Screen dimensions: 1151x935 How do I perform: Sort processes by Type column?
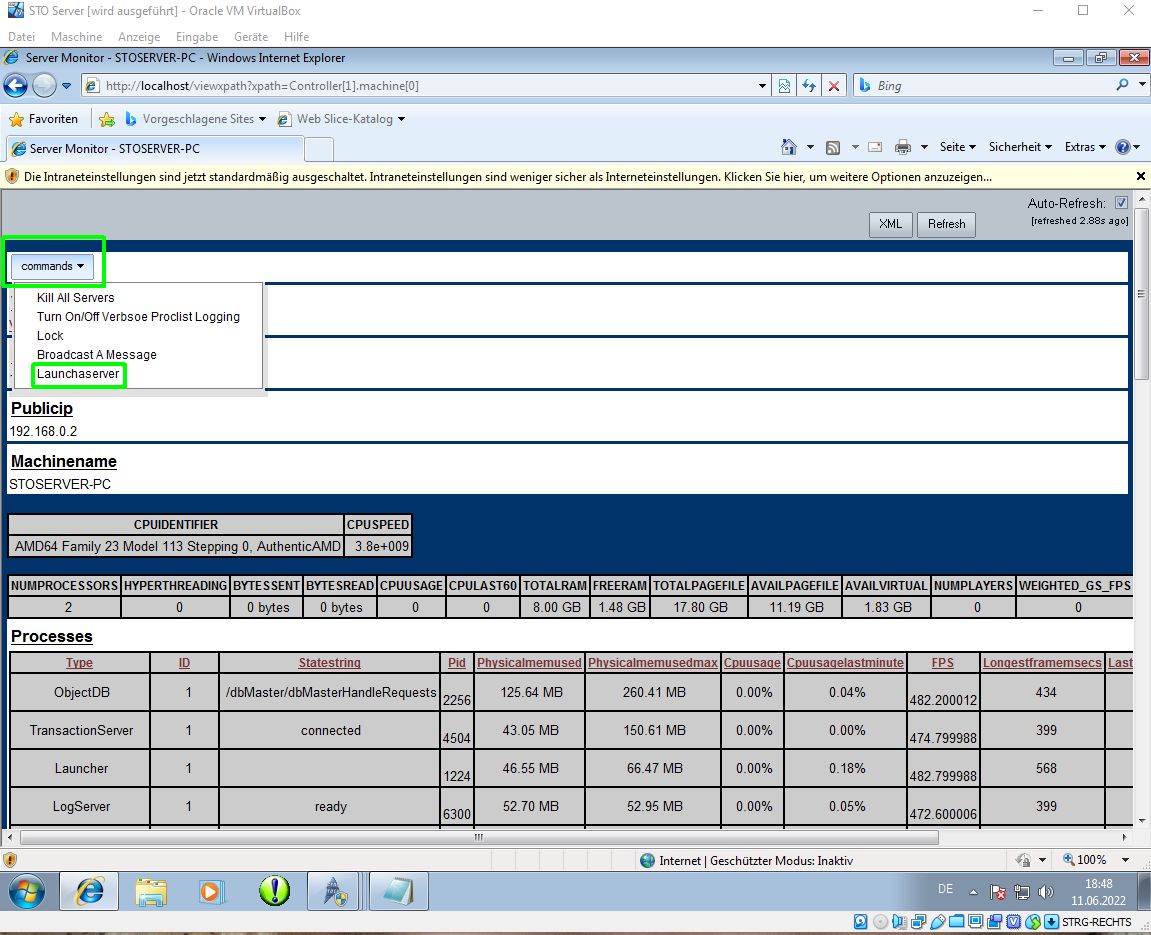point(79,663)
